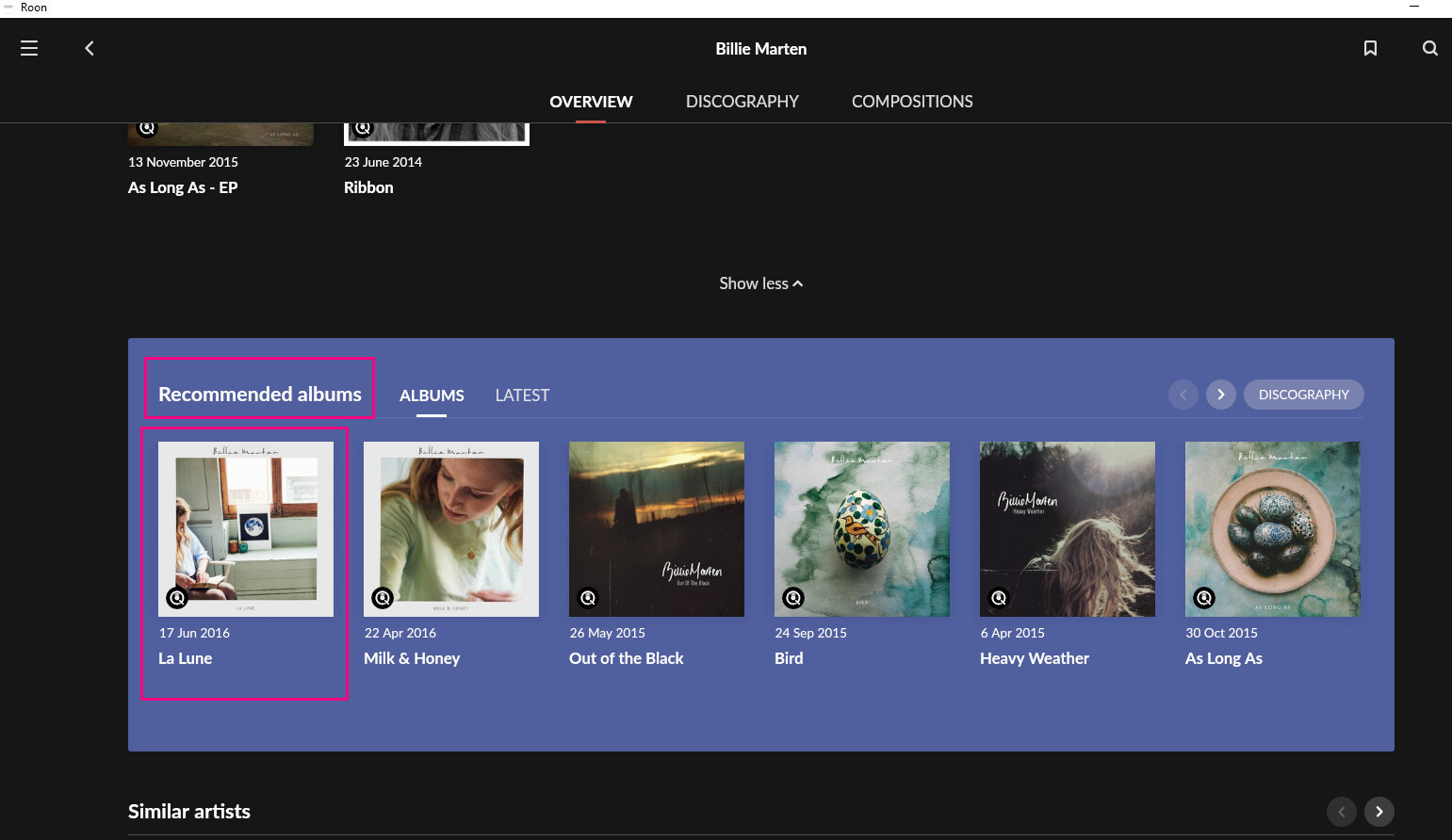Viewport: 1452px width, 840px height.
Task: Open the full DISCOGRAPHY from the pill button
Action: pyautogui.click(x=1303, y=395)
